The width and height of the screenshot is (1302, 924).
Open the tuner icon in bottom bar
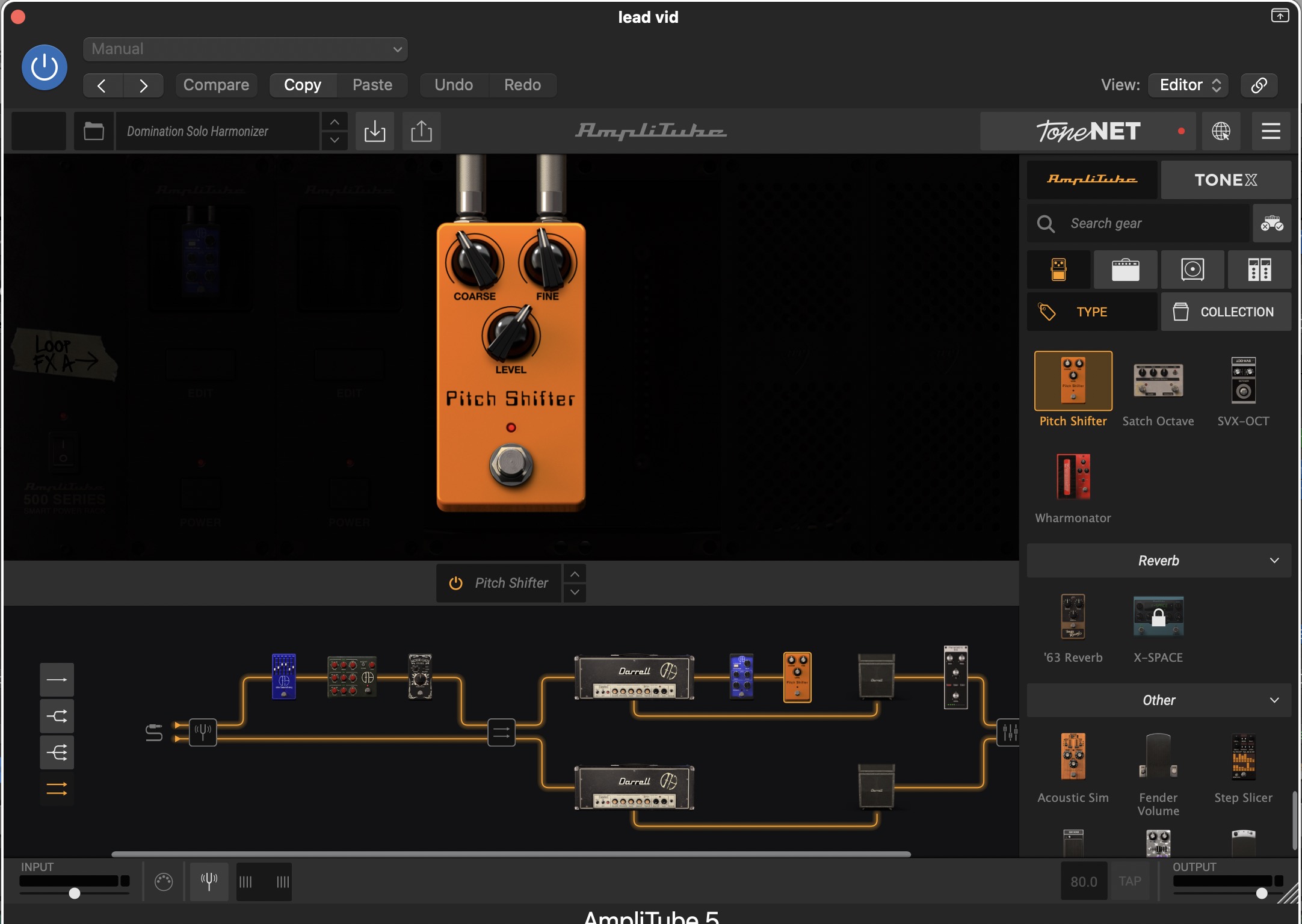(209, 881)
